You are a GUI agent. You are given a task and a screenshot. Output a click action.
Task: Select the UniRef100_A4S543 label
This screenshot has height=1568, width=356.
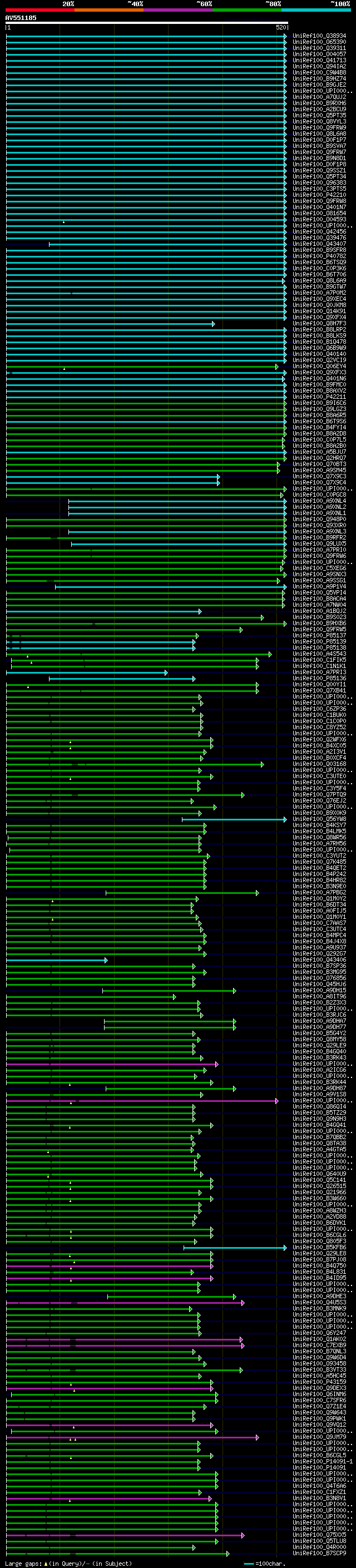tap(319, 654)
